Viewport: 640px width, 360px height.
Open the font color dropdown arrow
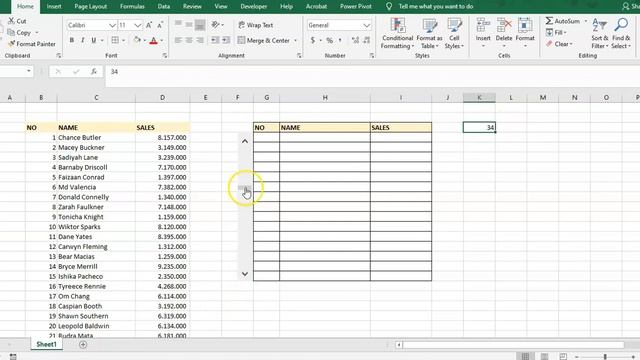coord(162,40)
